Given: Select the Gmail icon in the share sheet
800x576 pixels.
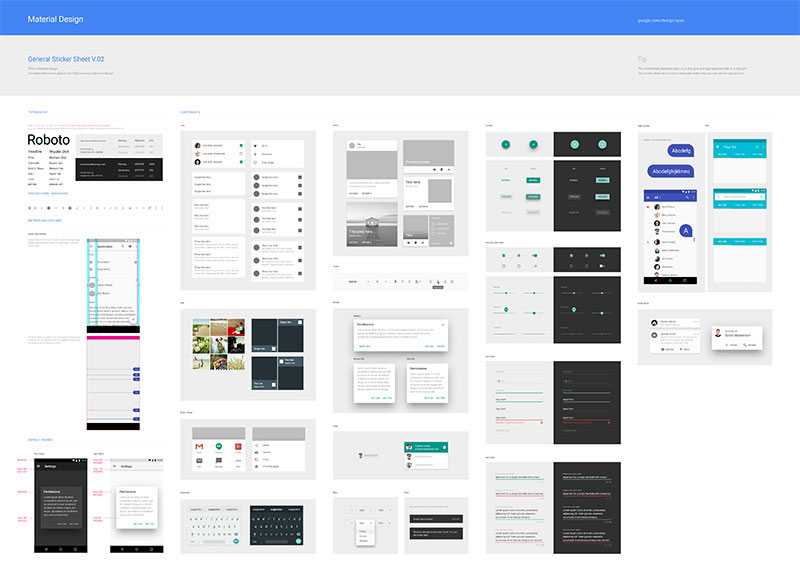Looking at the screenshot, I should 198,446.
